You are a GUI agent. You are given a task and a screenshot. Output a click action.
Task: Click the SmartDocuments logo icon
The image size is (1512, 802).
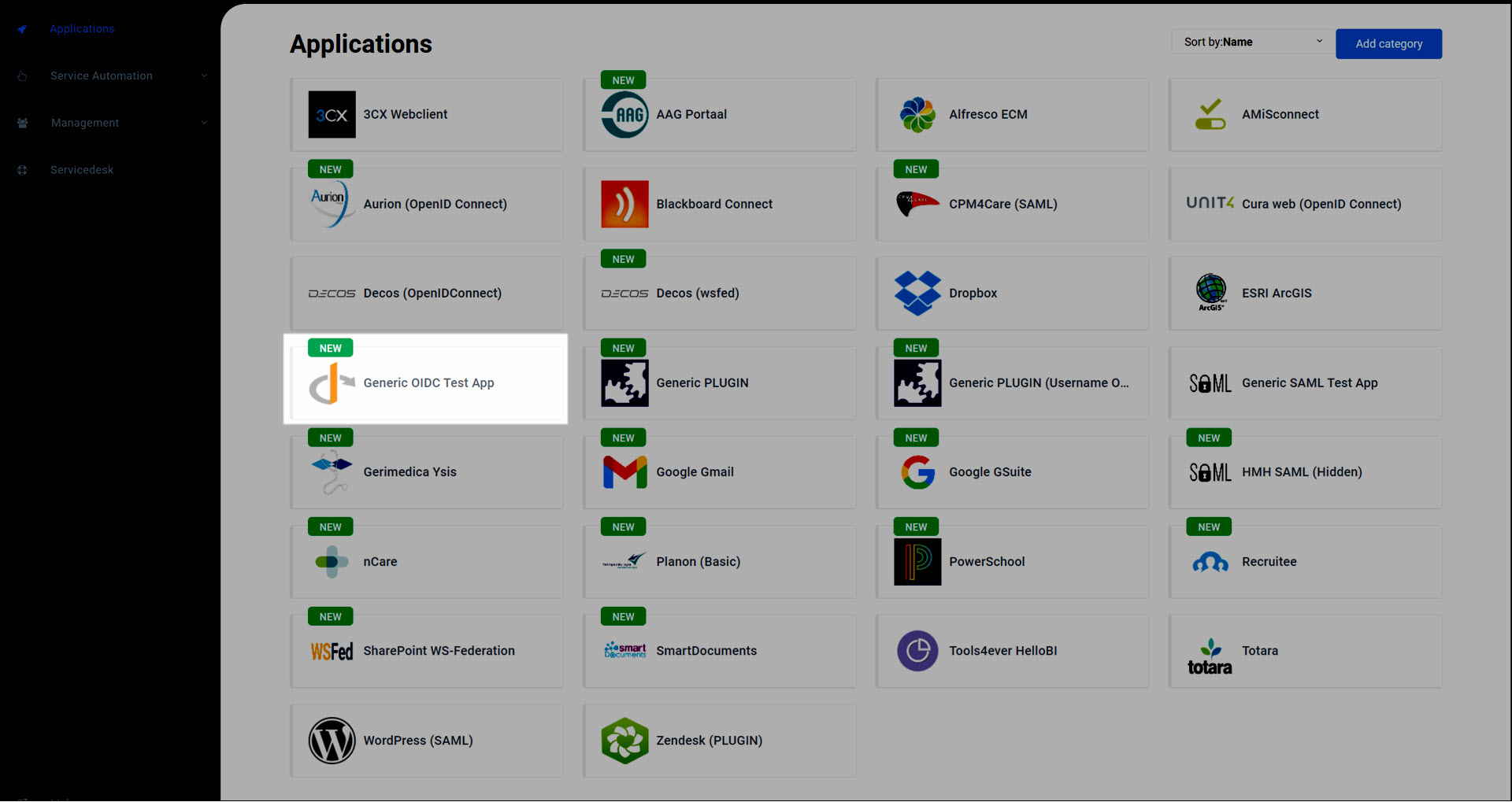tap(624, 650)
